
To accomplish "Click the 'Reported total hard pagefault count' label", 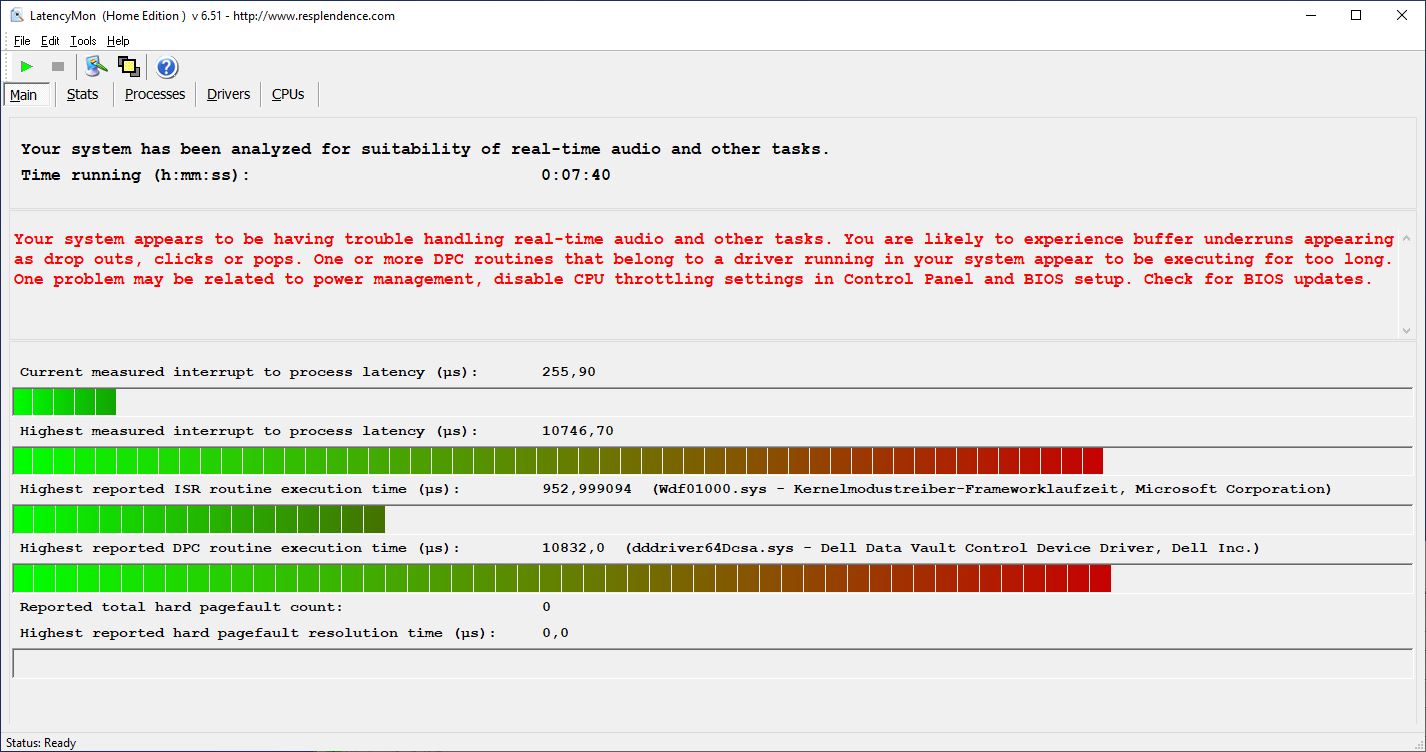I will (x=181, y=607).
